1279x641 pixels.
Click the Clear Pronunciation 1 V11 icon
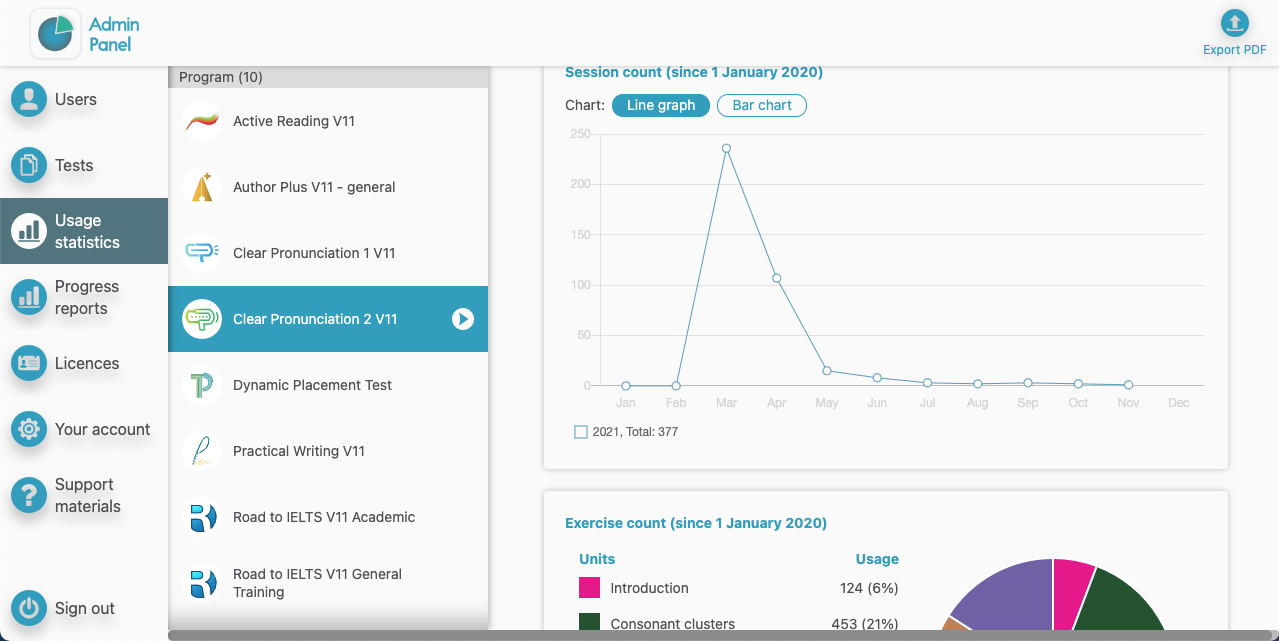tap(202, 253)
